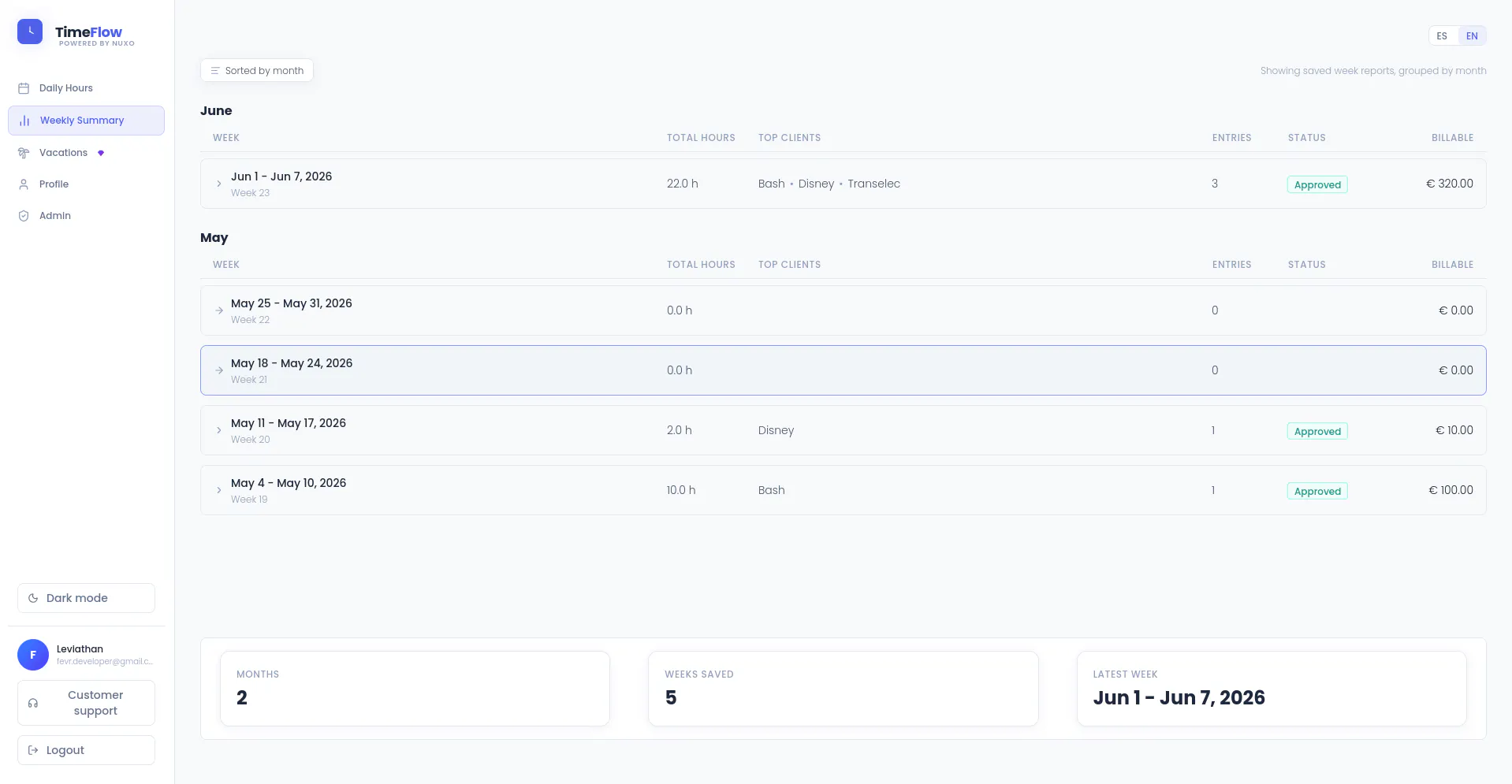Click the purple dot beside Vacations
The height and width of the screenshot is (784, 1512).
click(x=101, y=153)
